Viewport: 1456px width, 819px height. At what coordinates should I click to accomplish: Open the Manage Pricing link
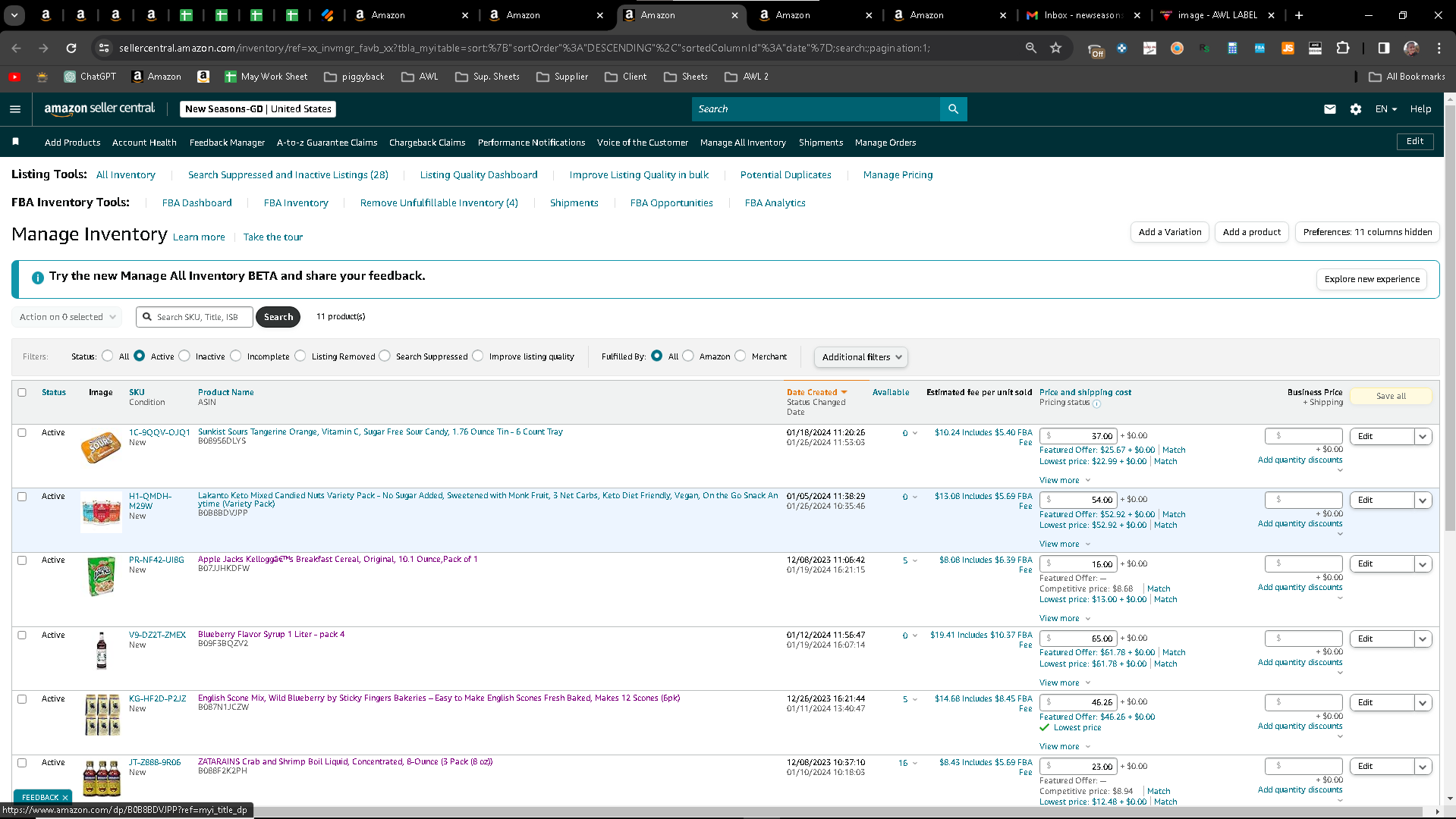click(898, 175)
